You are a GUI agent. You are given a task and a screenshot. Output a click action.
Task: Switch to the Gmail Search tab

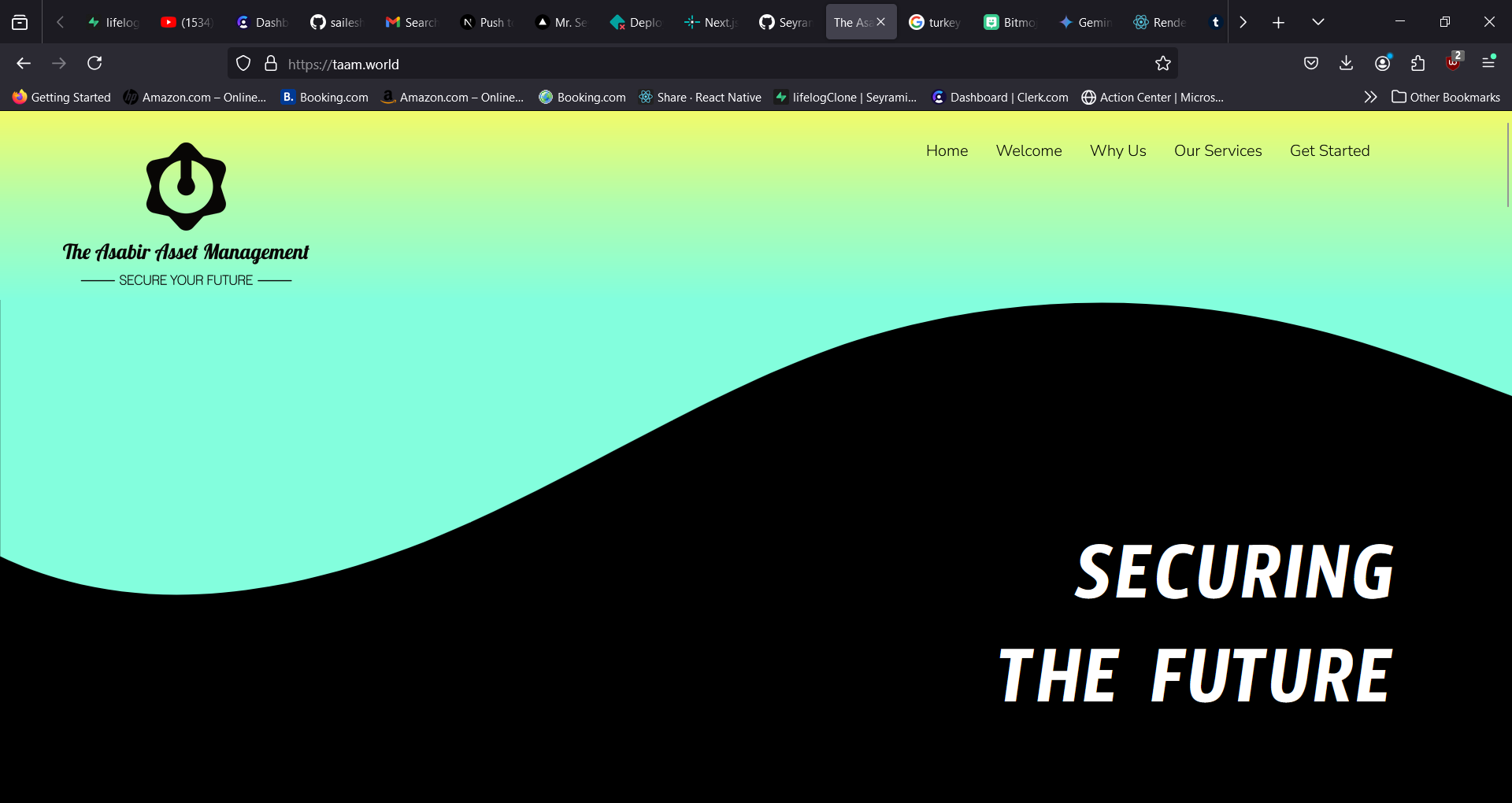click(x=411, y=22)
